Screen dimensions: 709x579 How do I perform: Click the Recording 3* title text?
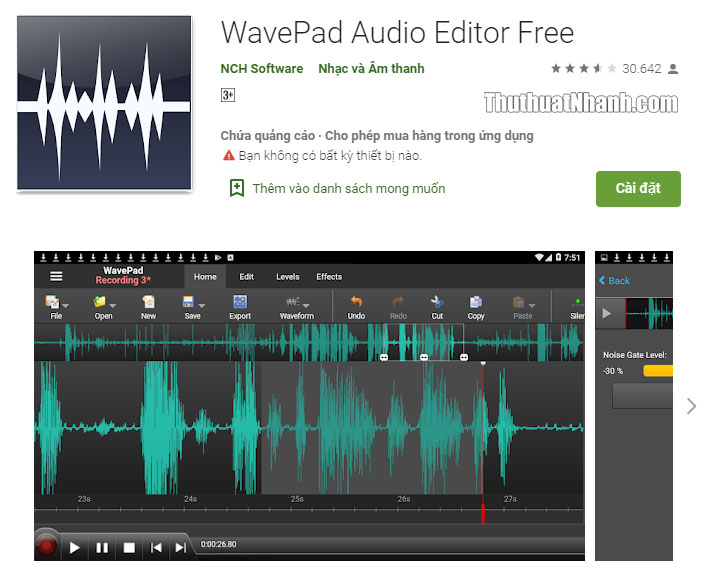point(123,280)
